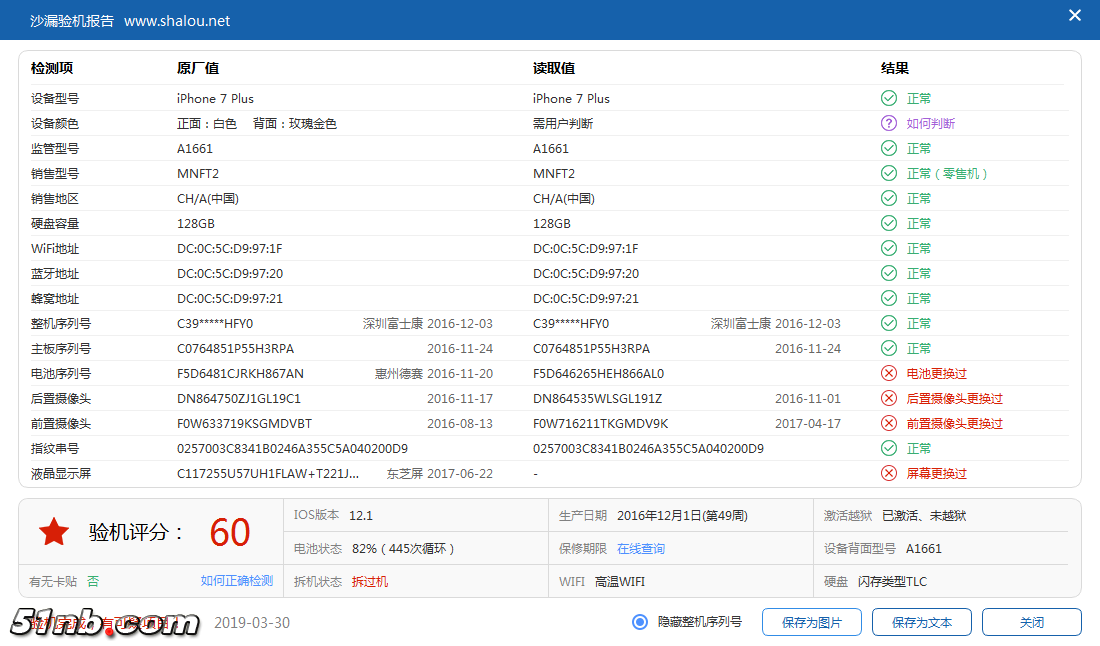Click the purple question mark icon for 设备颜色

[889, 123]
